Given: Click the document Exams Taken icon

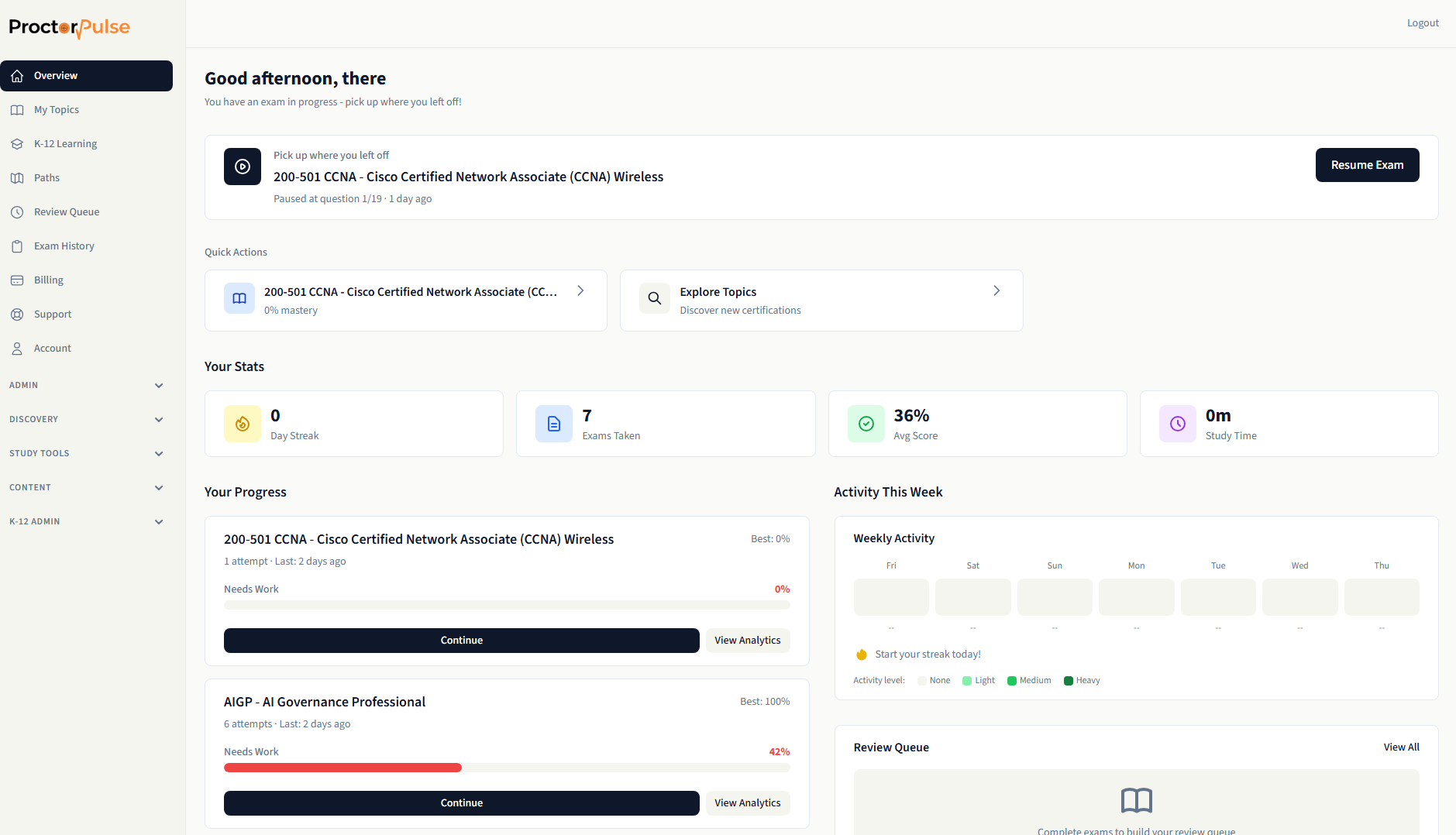Looking at the screenshot, I should click(x=554, y=424).
